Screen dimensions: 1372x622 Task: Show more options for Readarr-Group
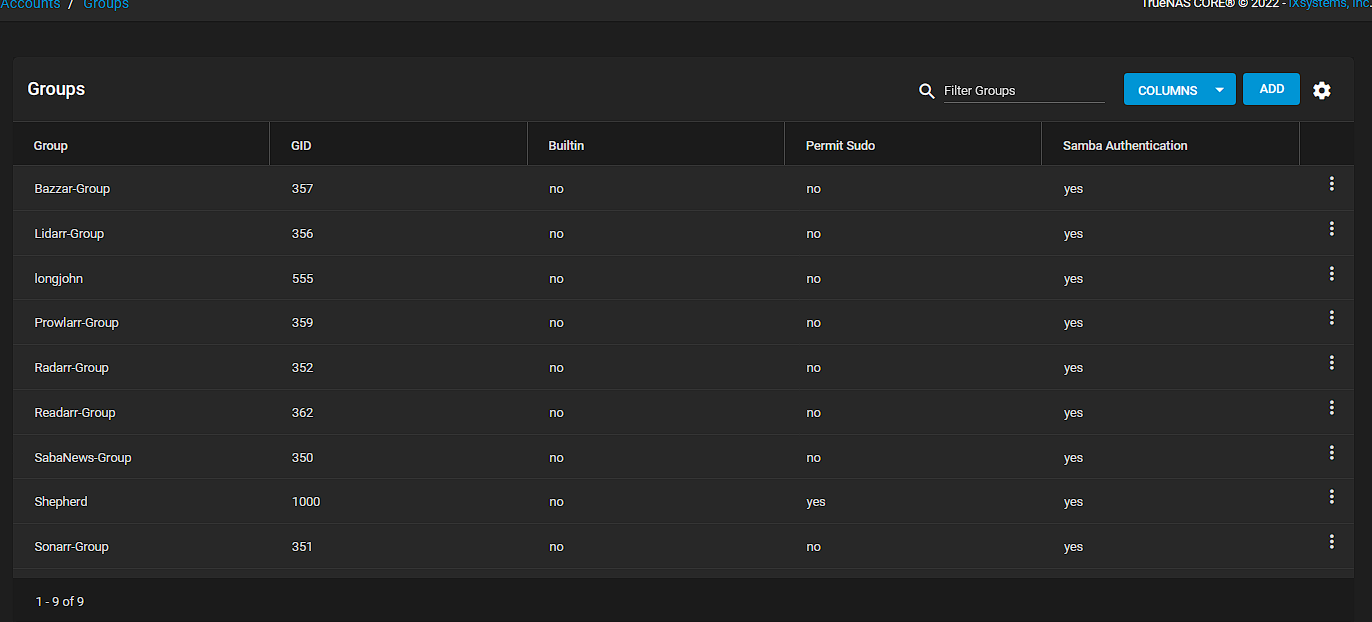1331,408
